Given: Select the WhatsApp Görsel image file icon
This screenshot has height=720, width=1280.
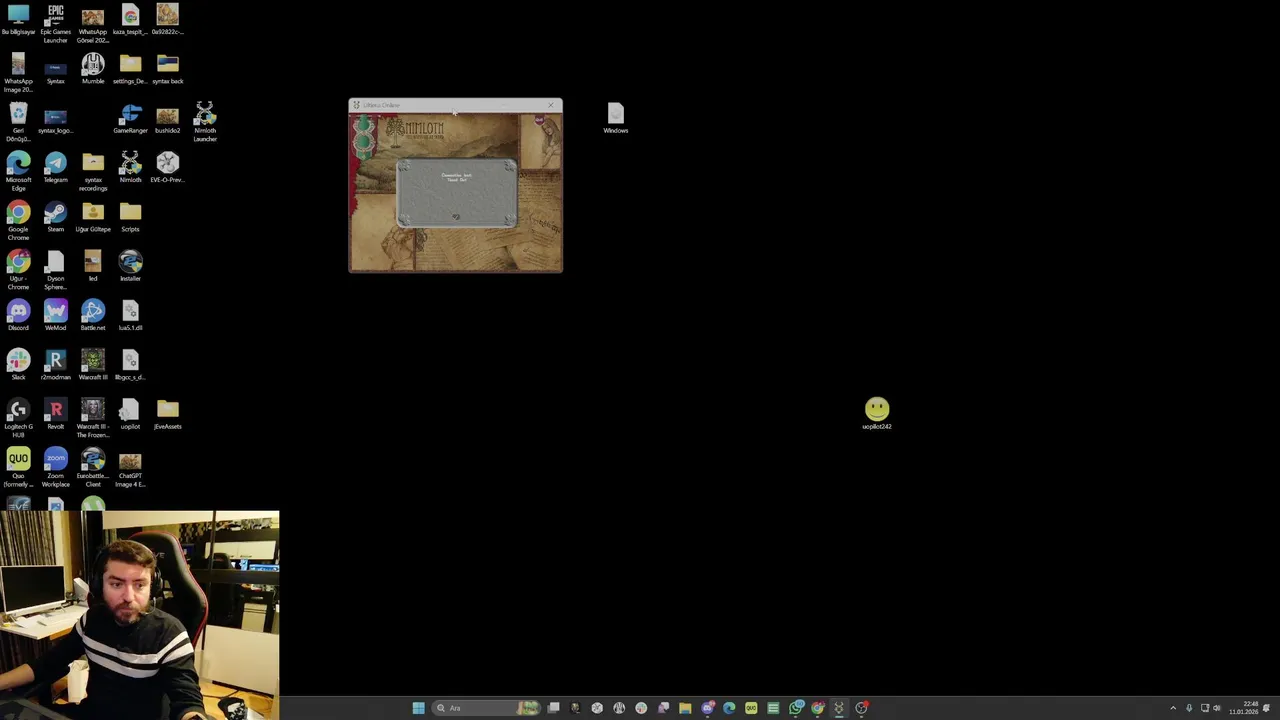Looking at the screenshot, I should 93,23.
